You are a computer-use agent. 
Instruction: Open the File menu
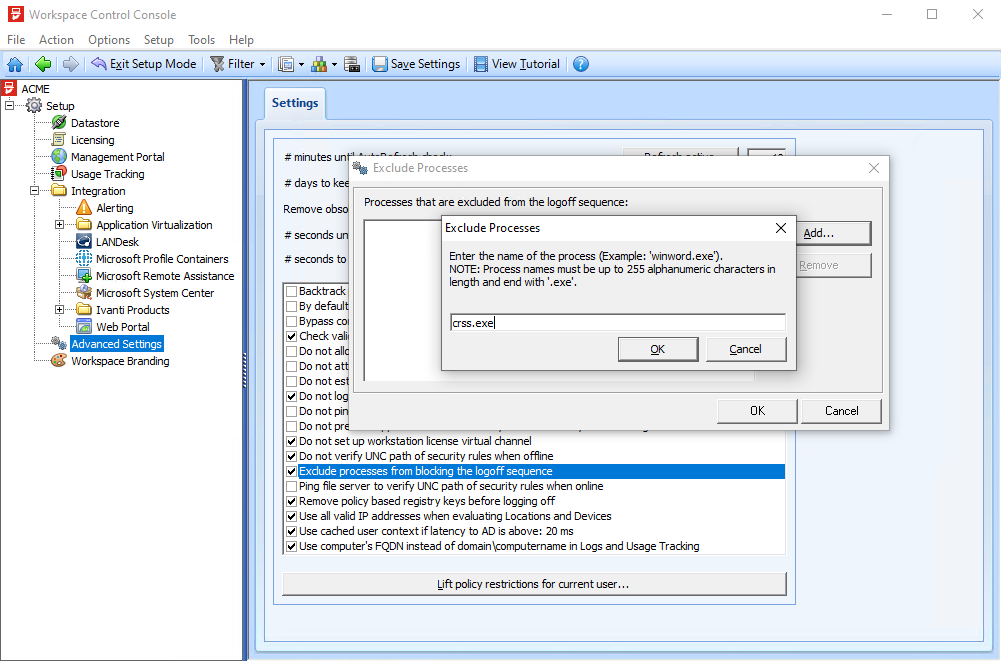[x=16, y=40]
